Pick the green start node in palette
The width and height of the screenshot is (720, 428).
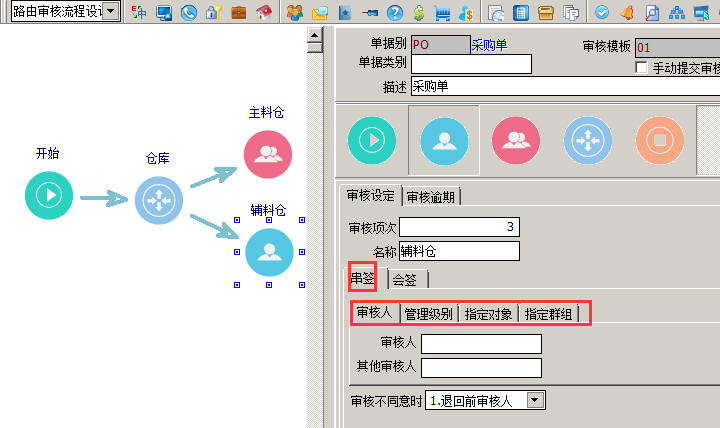click(372, 141)
